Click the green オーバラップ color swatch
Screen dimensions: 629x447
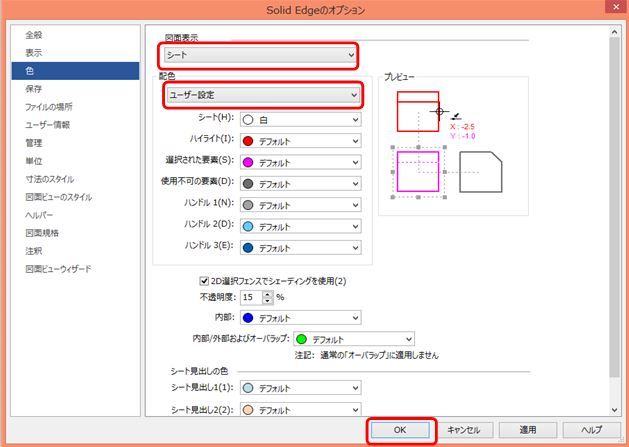(x=301, y=339)
